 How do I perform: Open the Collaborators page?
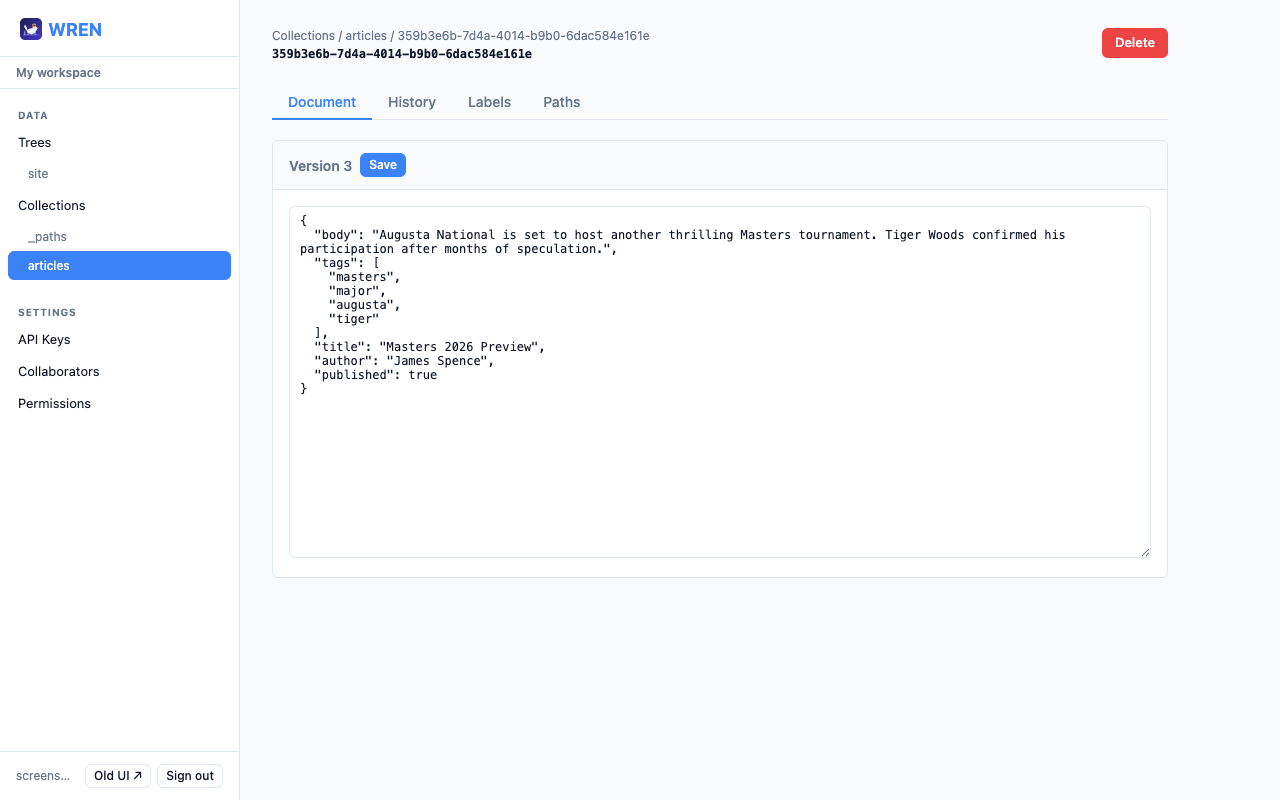[58, 371]
